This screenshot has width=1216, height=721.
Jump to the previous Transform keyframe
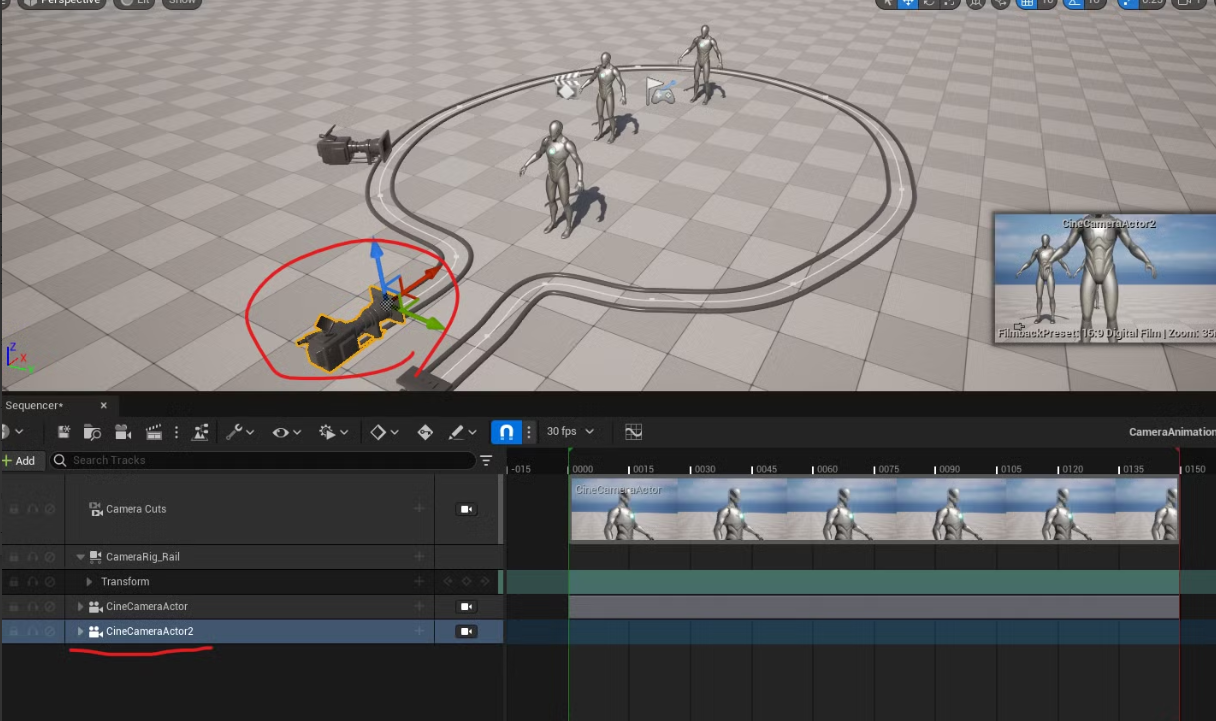pos(448,582)
